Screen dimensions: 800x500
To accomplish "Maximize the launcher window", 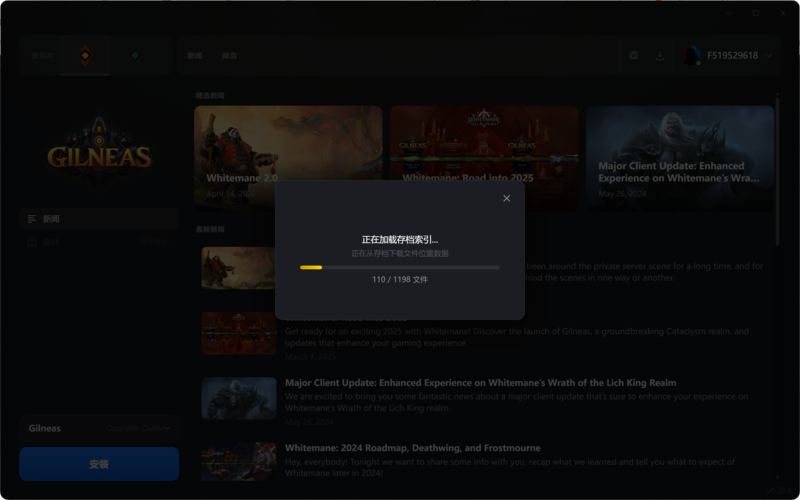I will [x=756, y=13].
